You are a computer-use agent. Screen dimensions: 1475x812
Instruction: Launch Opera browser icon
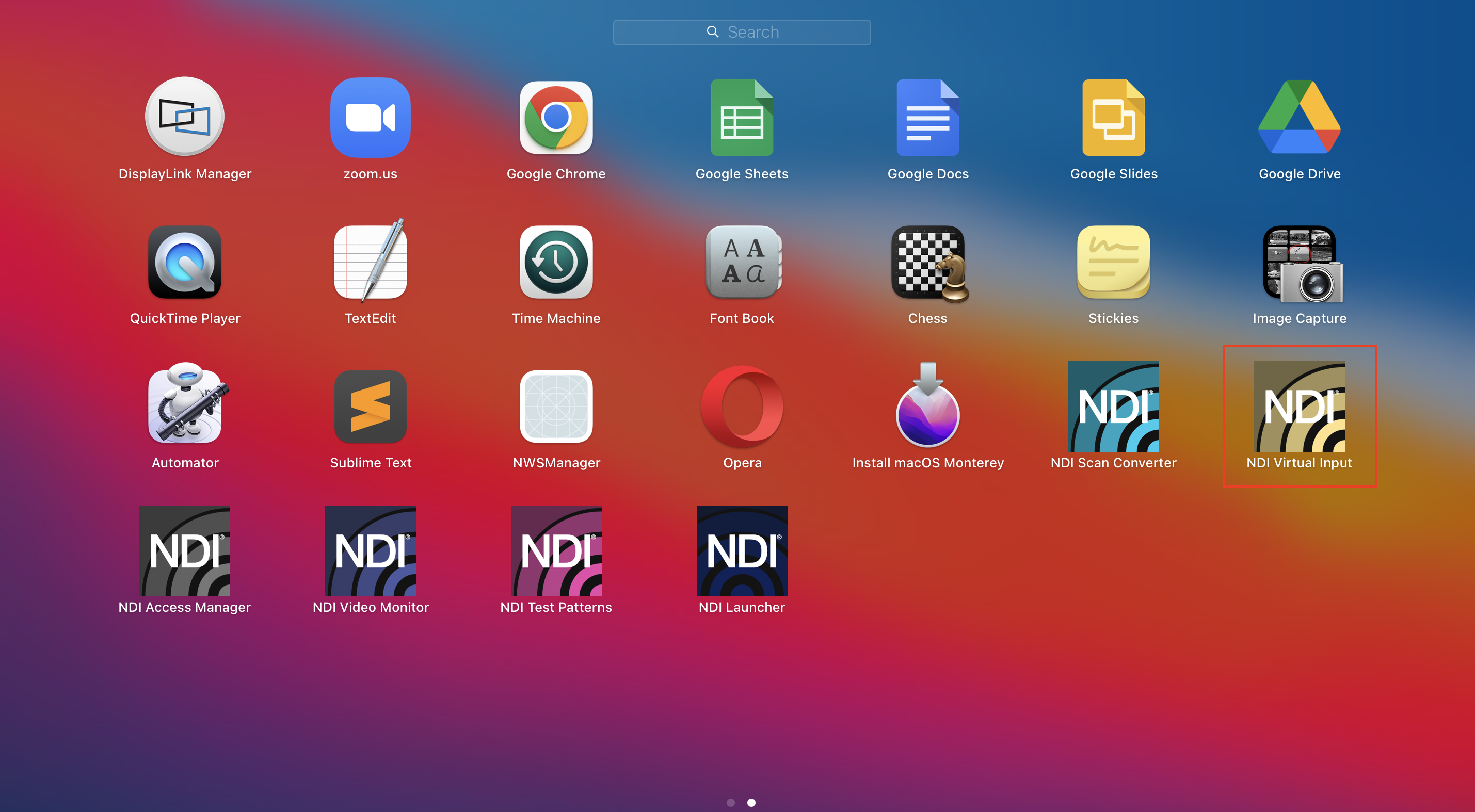pyautogui.click(x=742, y=407)
